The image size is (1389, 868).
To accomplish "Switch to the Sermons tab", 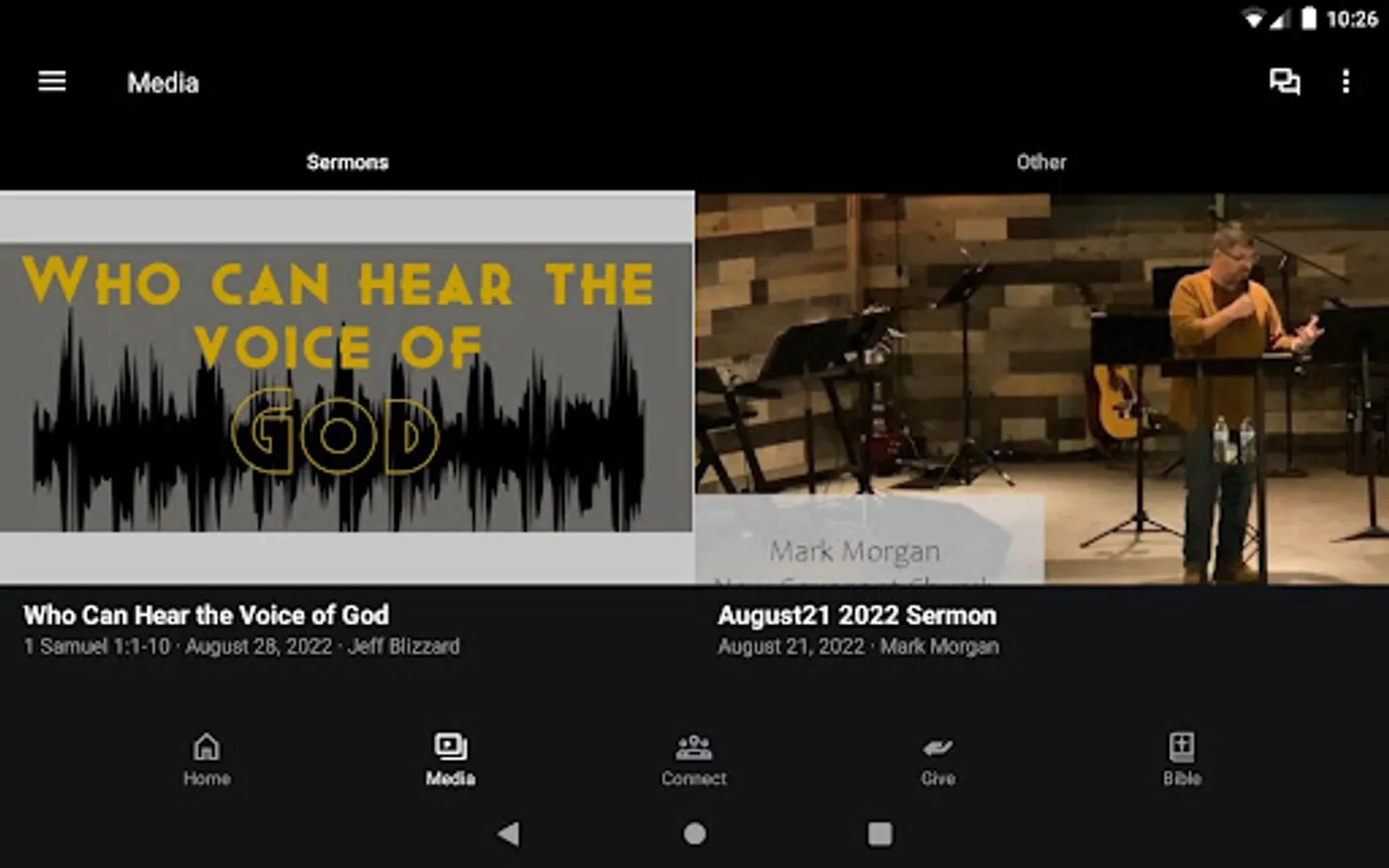I will point(347,162).
